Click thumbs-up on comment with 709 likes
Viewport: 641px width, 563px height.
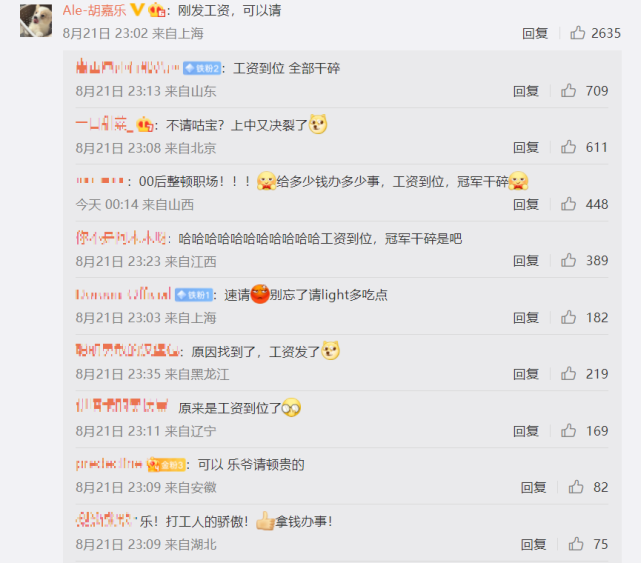coord(568,90)
